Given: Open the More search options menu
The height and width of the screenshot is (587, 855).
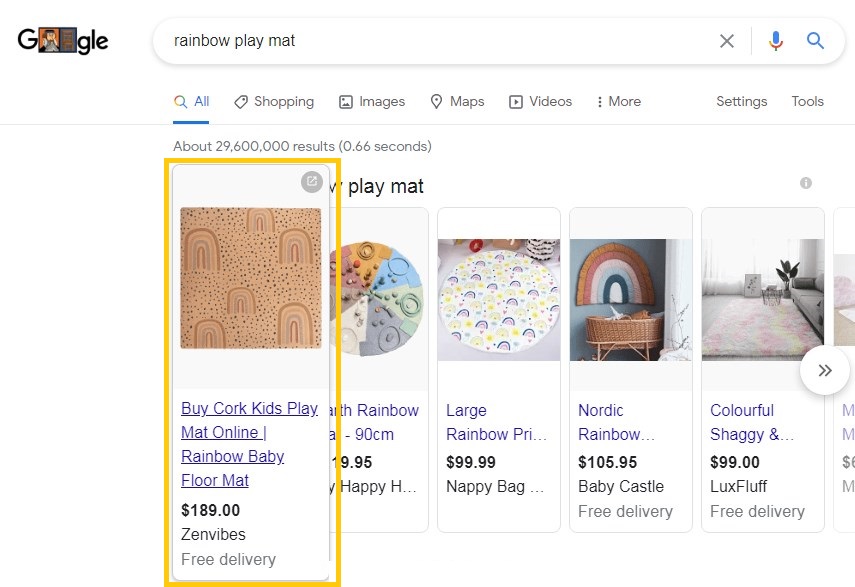Looking at the screenshot, I should (x=618, y=101).
